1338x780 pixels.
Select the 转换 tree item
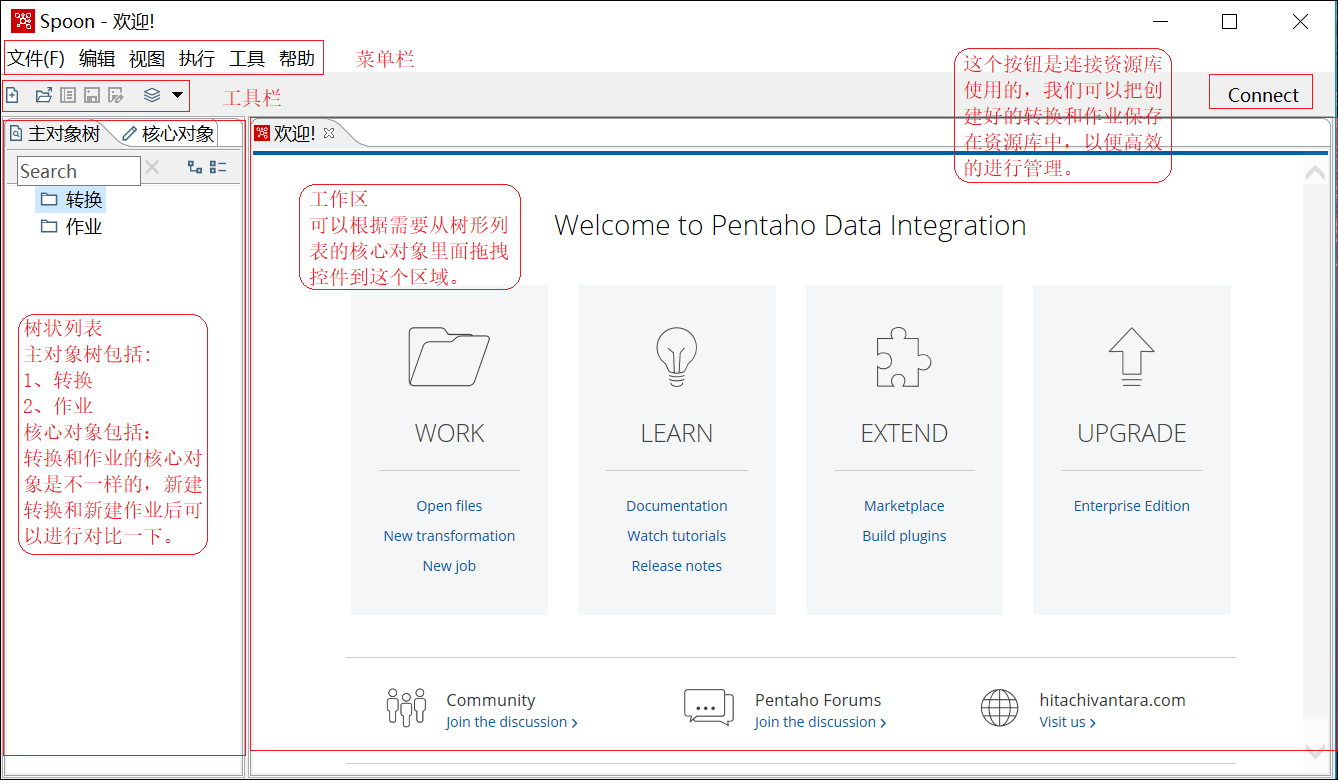(71, 200)
